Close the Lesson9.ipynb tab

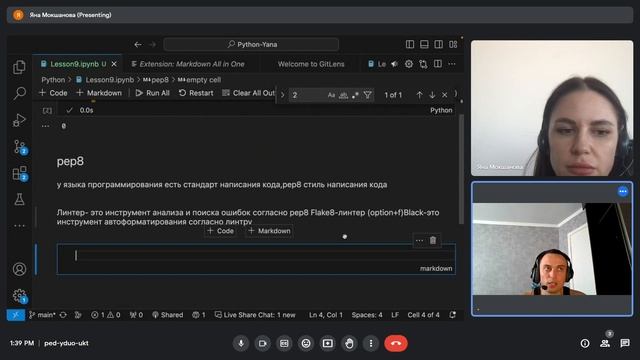pyautogui.click(x=114, y=64)
